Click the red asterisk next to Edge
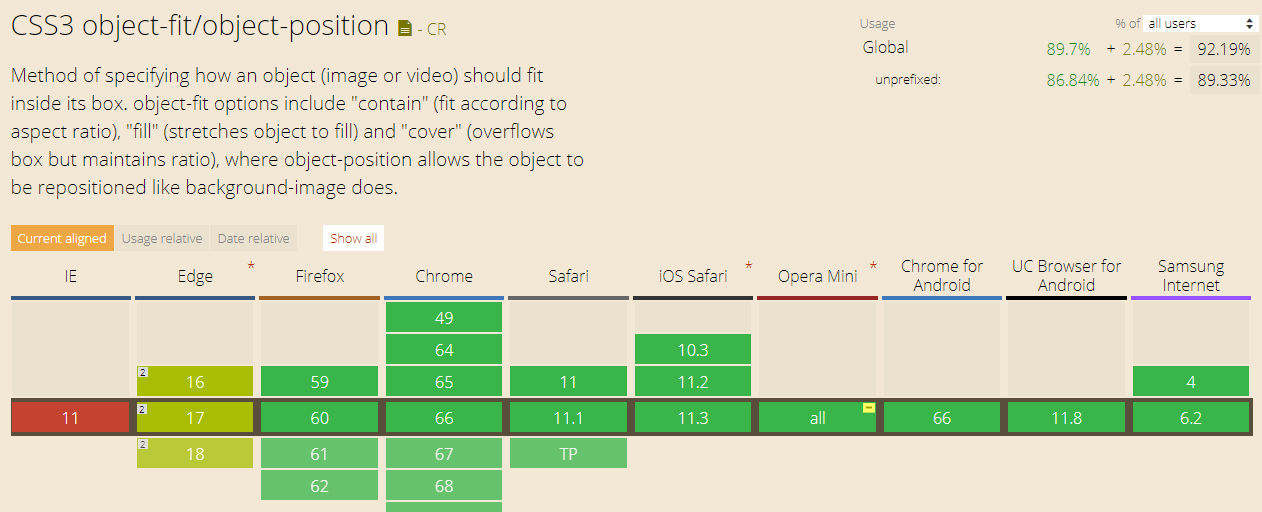 [251, 266]
